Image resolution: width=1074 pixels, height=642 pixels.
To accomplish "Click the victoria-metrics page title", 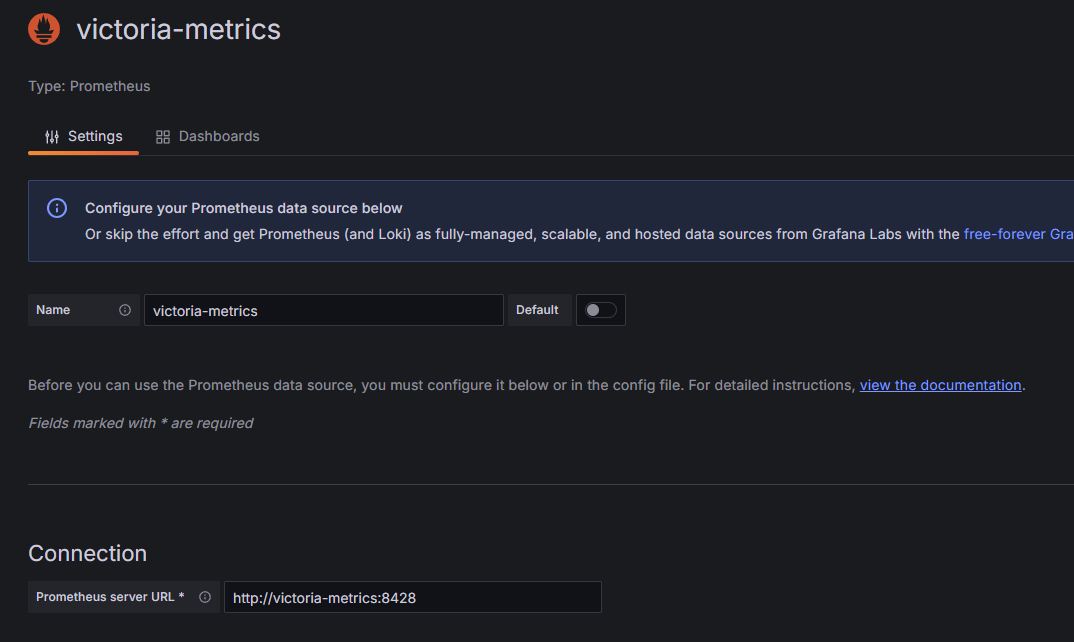I will pos(178,30).
